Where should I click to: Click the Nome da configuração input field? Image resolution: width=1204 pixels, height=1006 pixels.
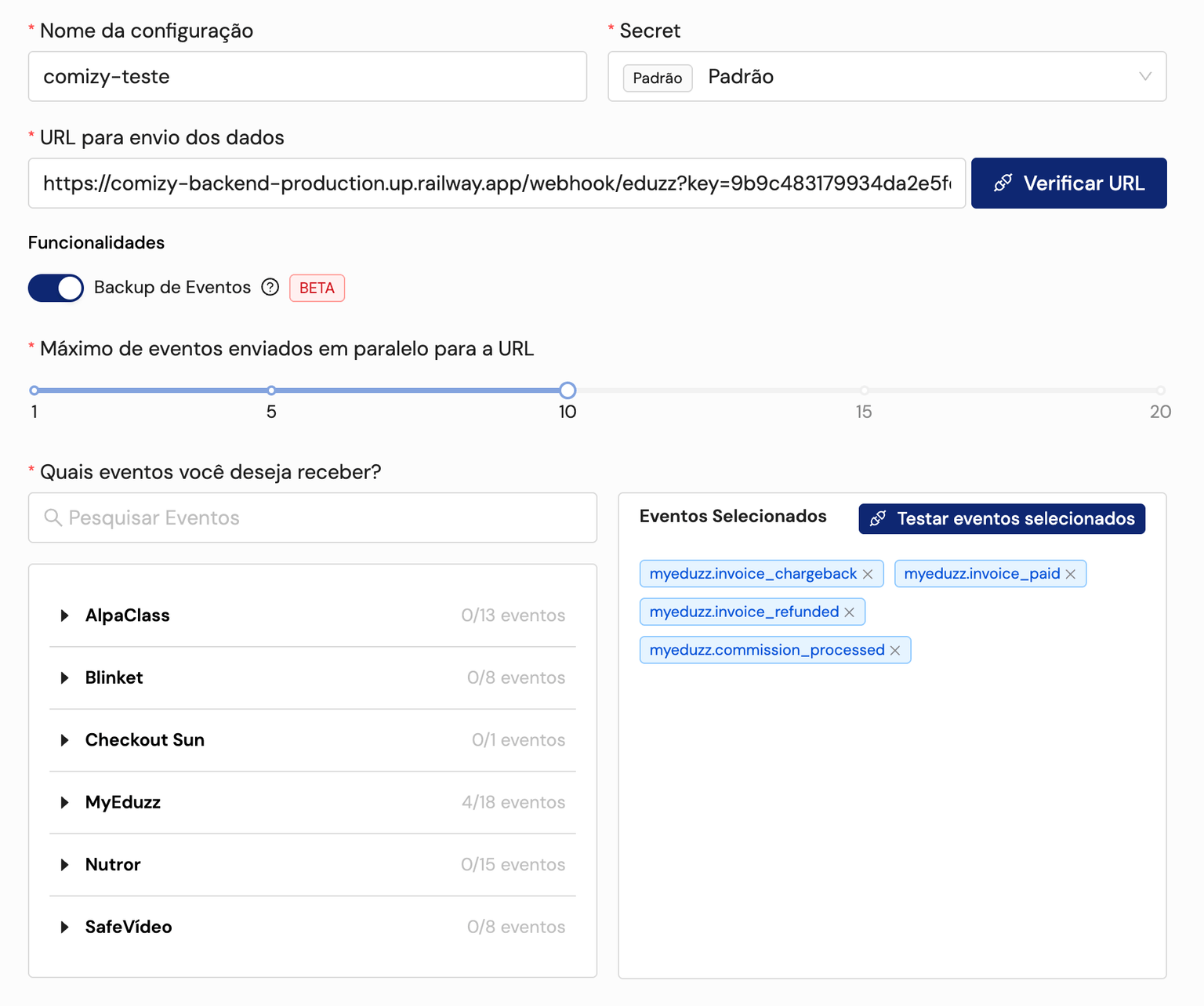[x=307, y=76]
